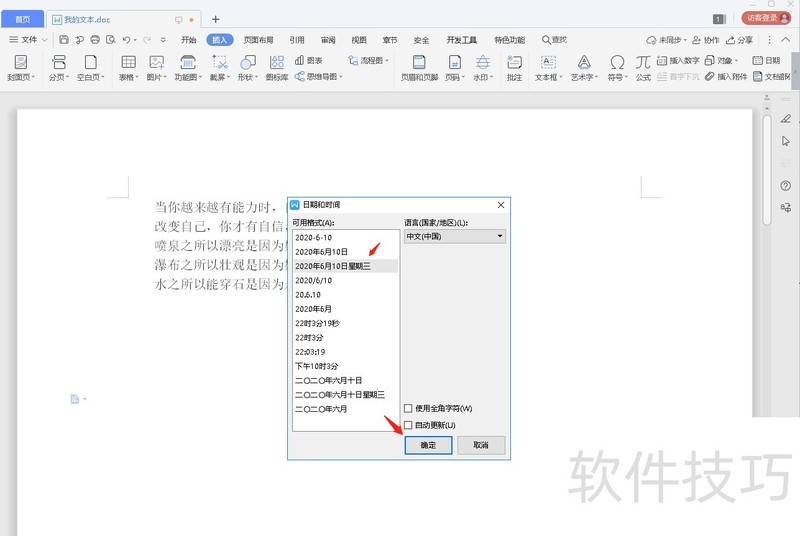Insert a 文本框 text box
Image resolution: width=800 pixels, height=536 pixels.
(x=548, y=62)
